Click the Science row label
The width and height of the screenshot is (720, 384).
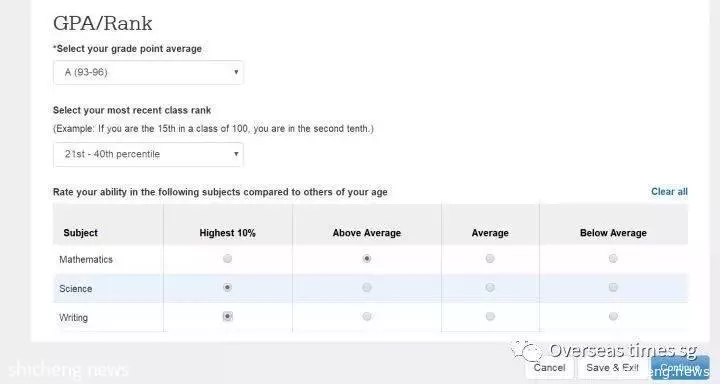(76, 288)
